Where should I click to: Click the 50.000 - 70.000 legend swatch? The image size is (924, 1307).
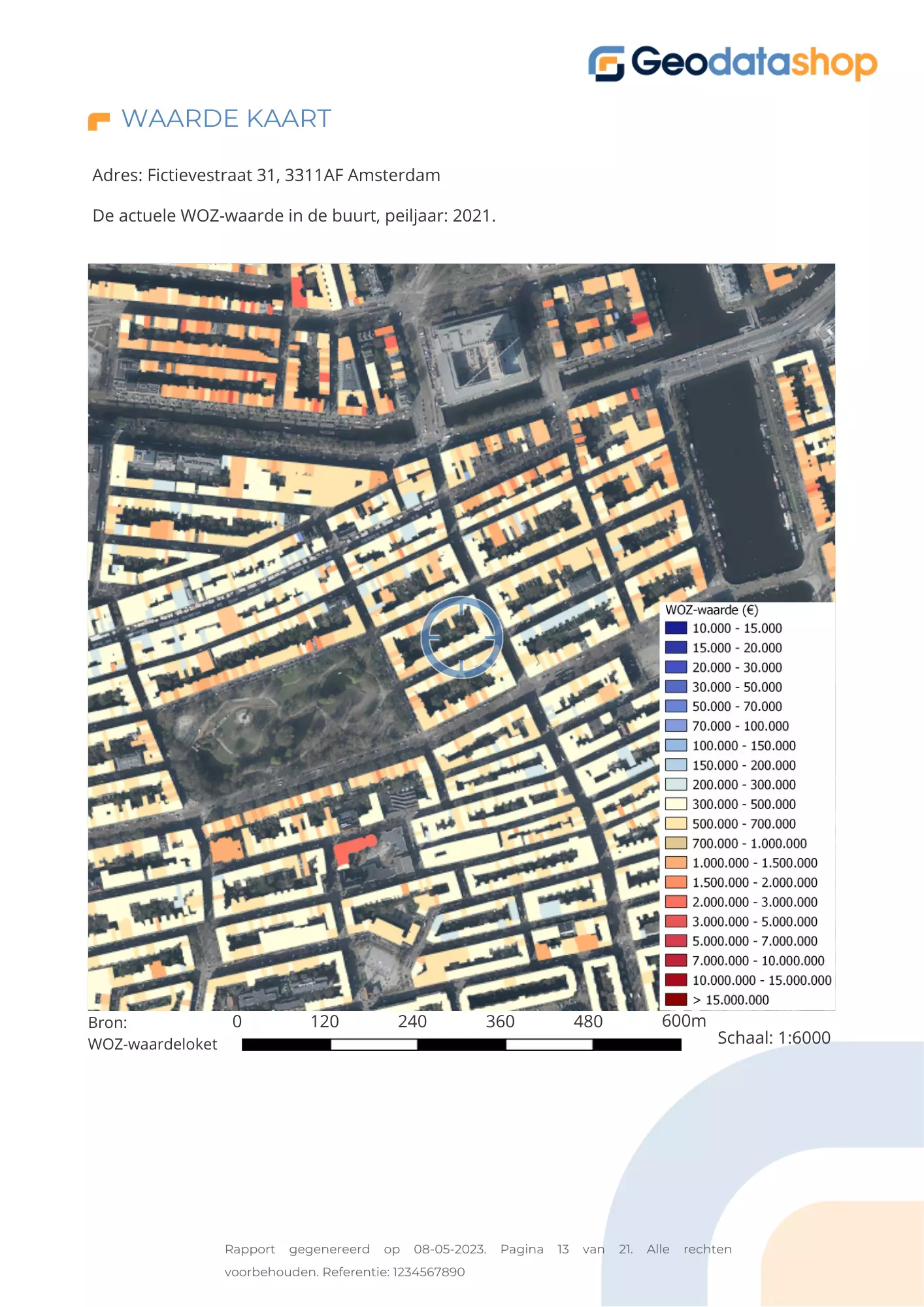(x=676, y=706)
